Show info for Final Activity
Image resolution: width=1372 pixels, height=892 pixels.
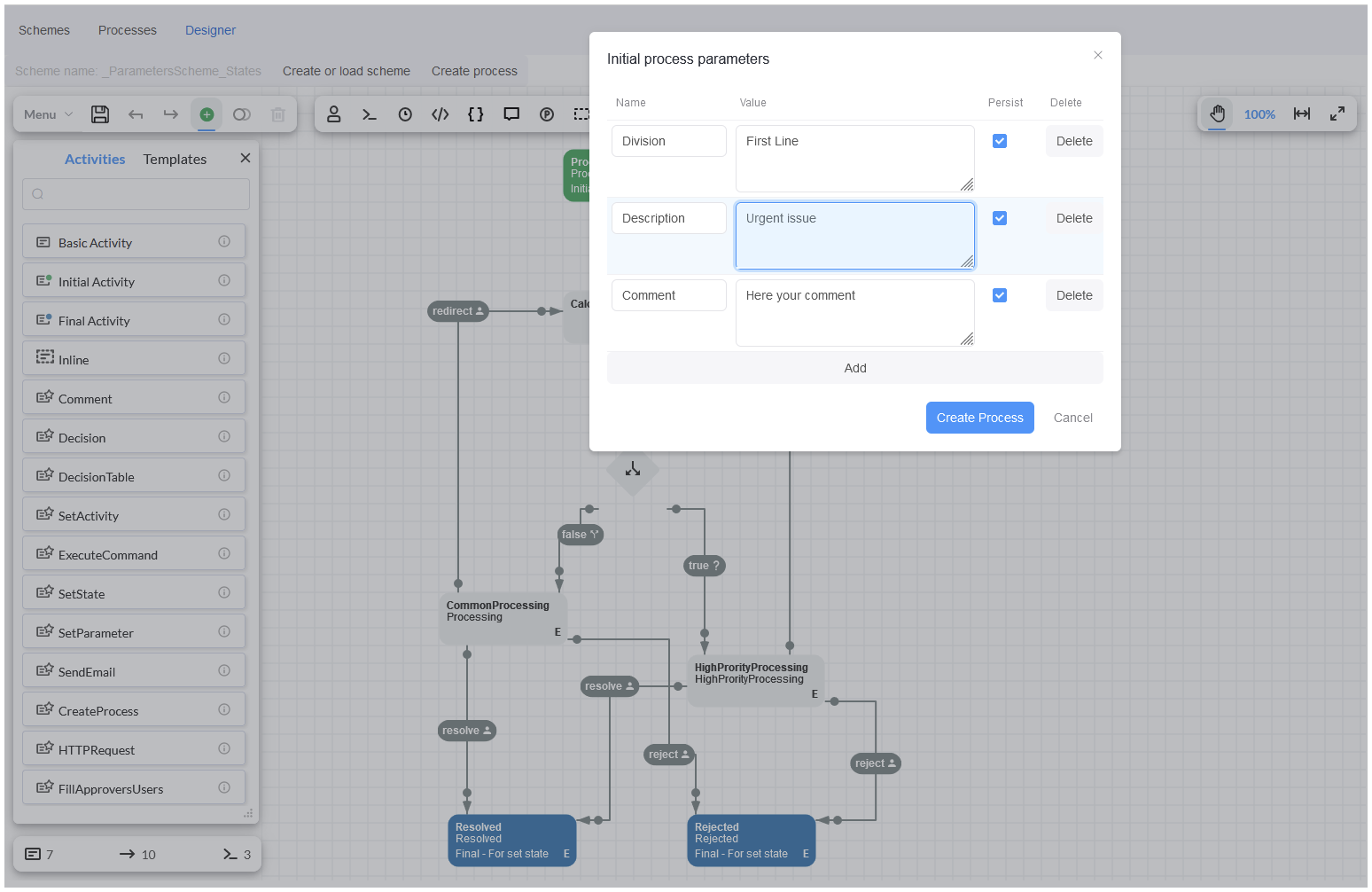point(224,319)
